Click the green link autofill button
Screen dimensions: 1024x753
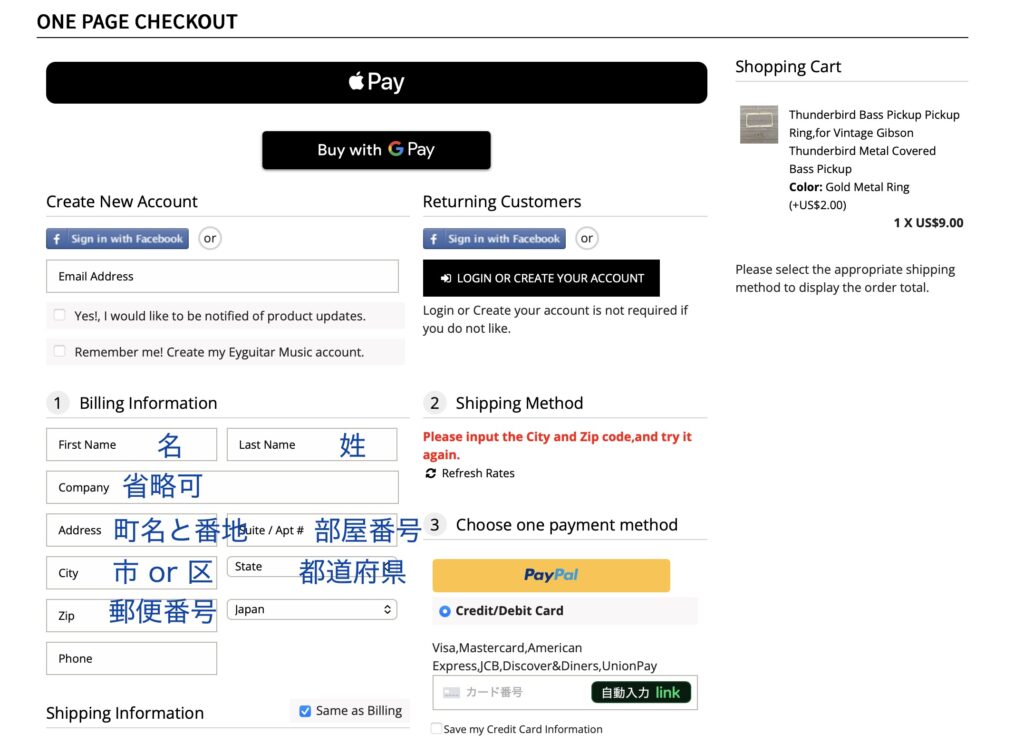click(x=640, y=692)
